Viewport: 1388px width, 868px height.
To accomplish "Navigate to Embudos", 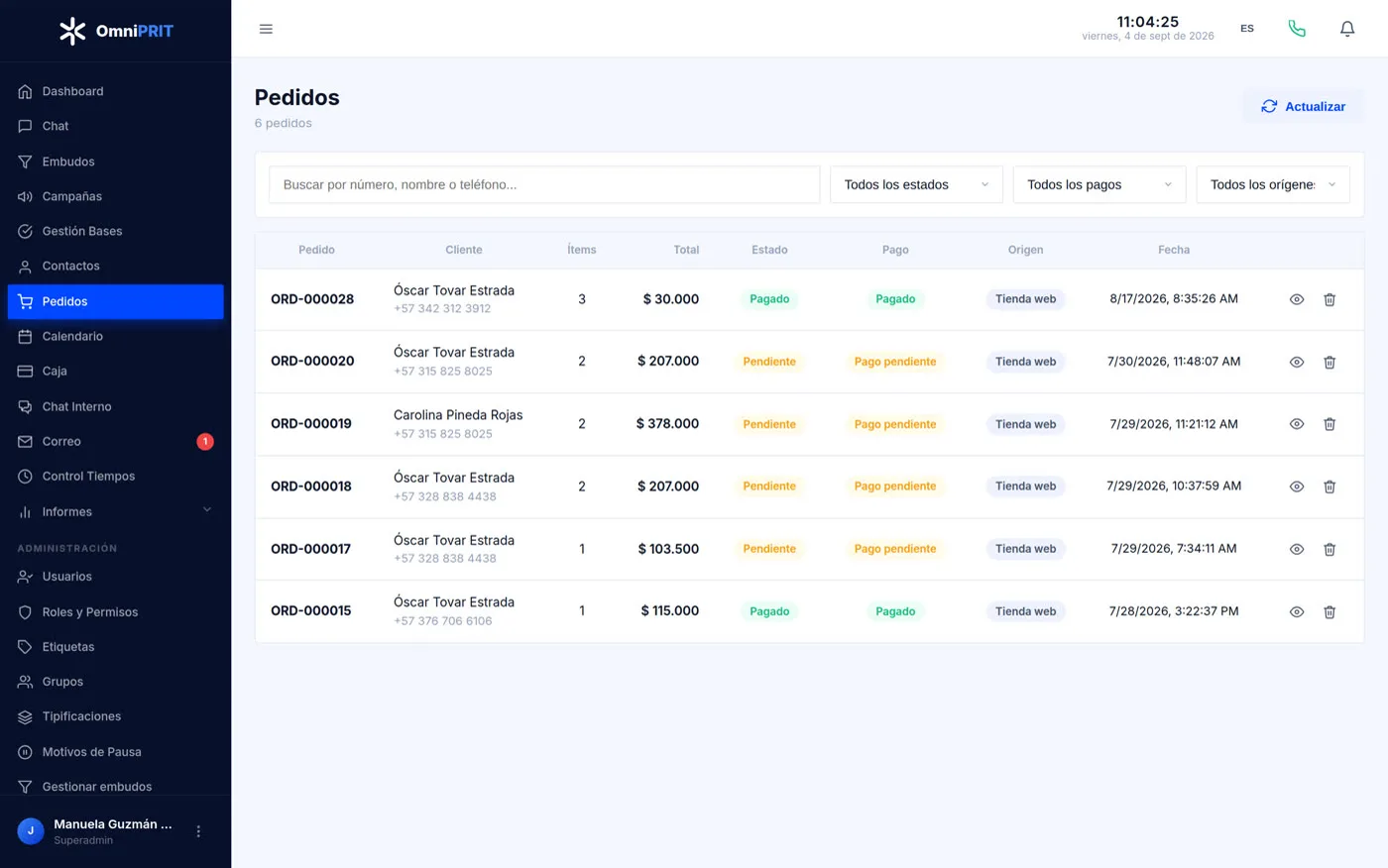I will pos(115,162).
